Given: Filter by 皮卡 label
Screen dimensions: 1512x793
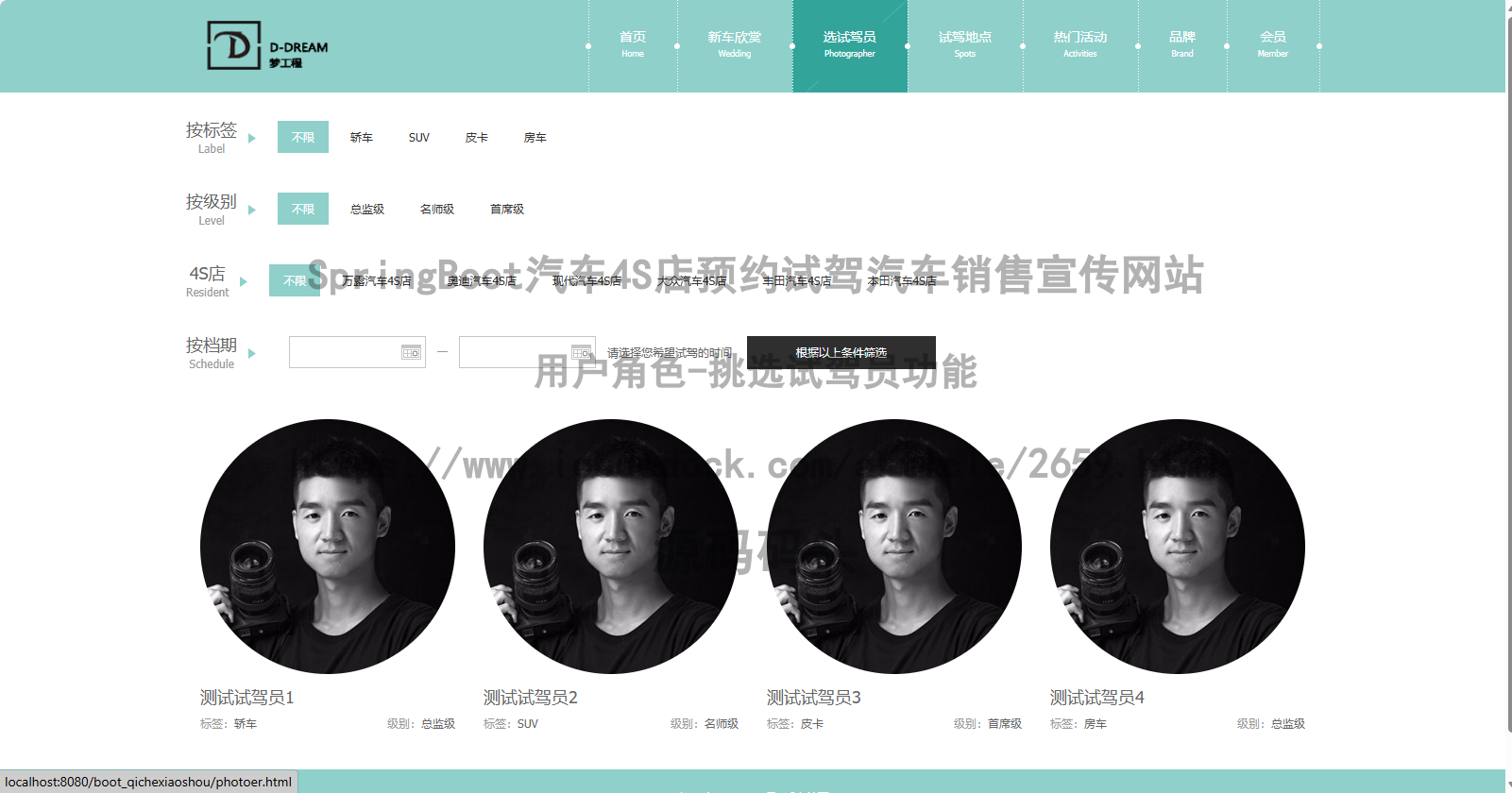Looking at the screenshot, I should [477, 138].
